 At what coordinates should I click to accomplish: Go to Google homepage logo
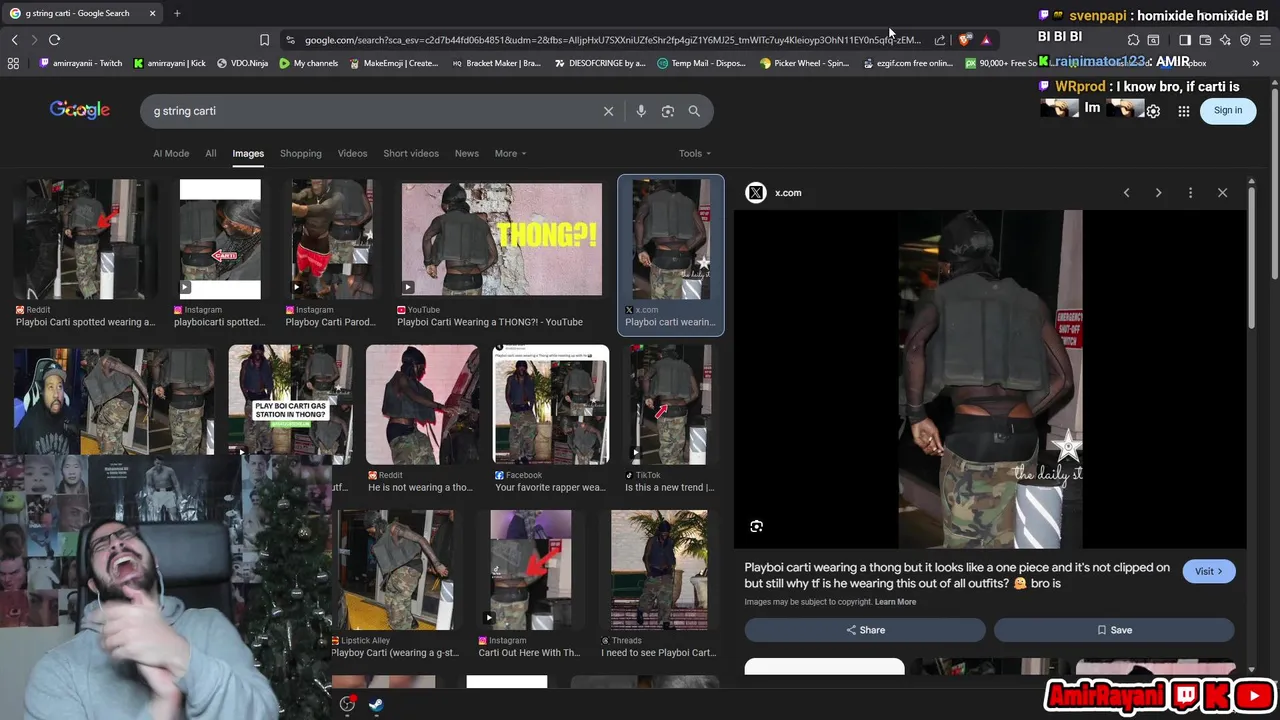pyautogui.click(x=80, y=110)
